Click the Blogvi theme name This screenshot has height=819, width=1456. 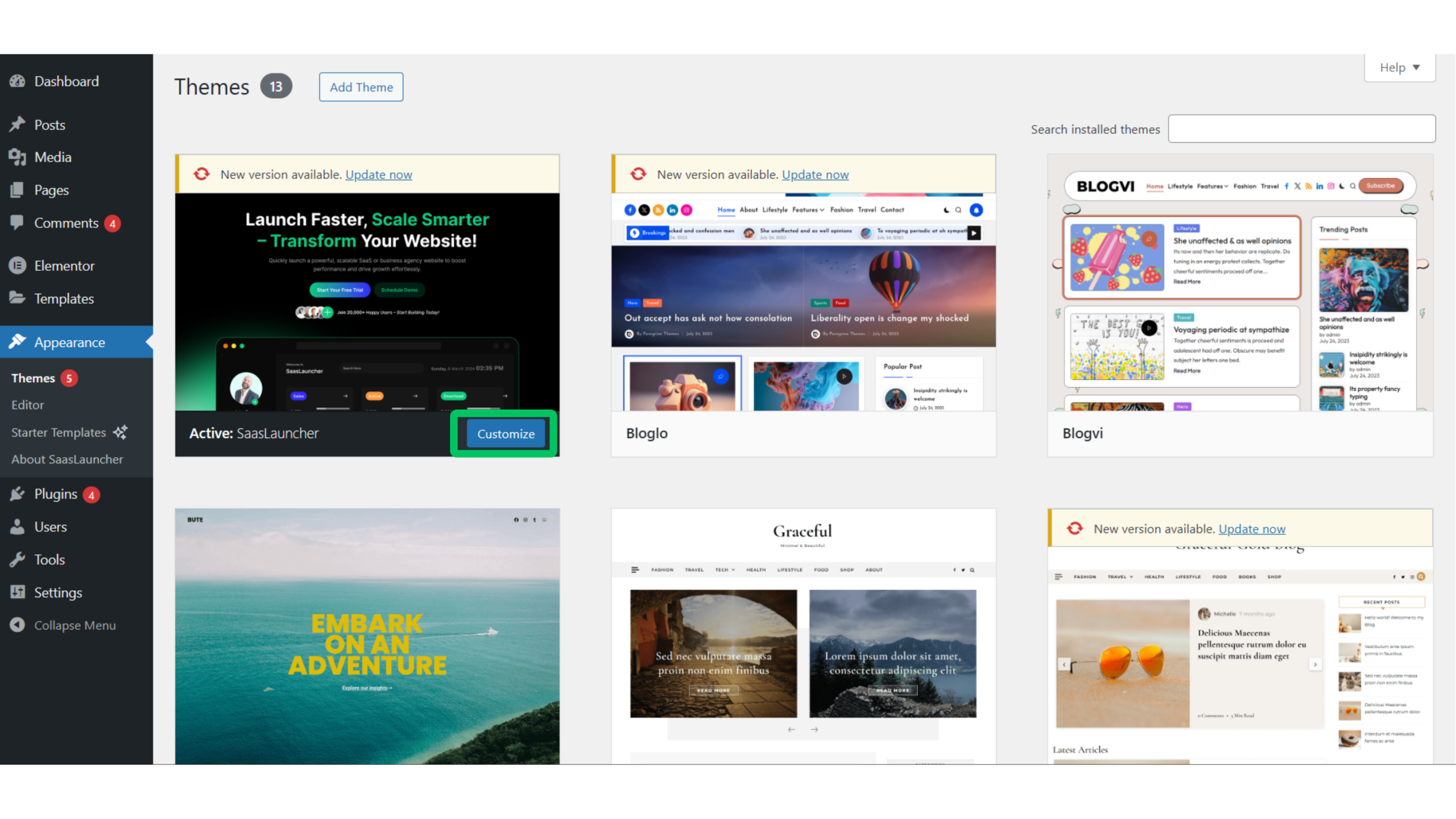click(x=1083, y=433)
